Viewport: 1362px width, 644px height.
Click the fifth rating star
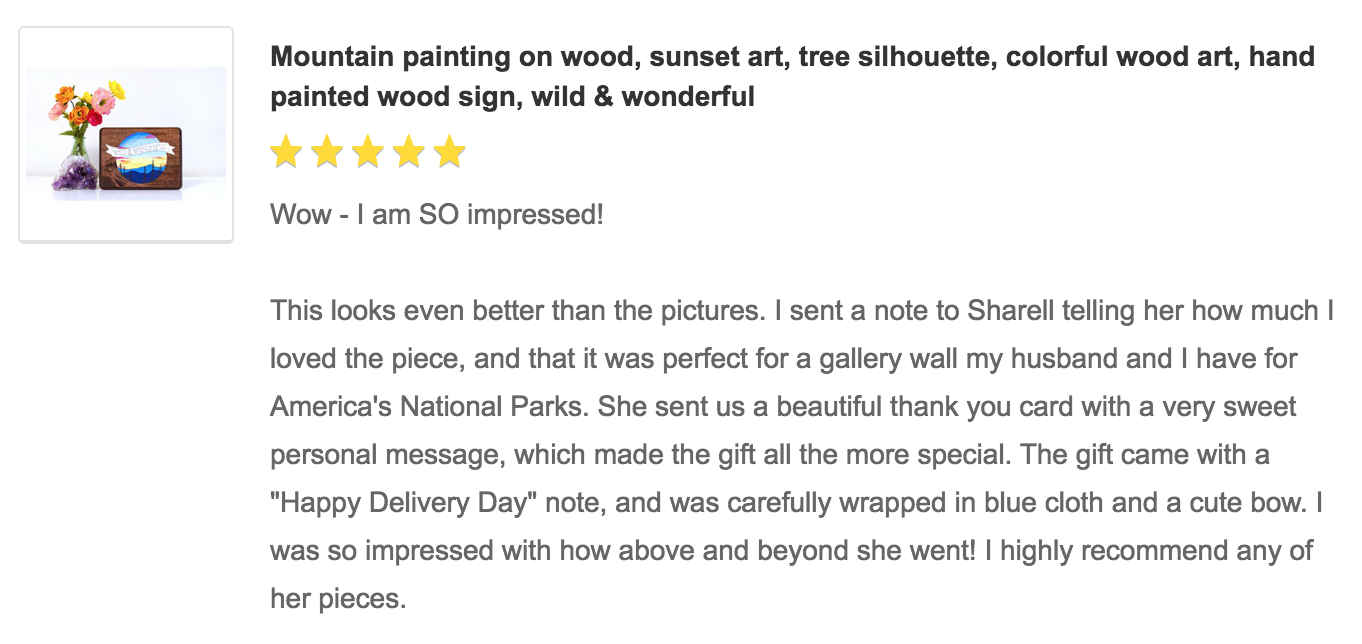450,153
